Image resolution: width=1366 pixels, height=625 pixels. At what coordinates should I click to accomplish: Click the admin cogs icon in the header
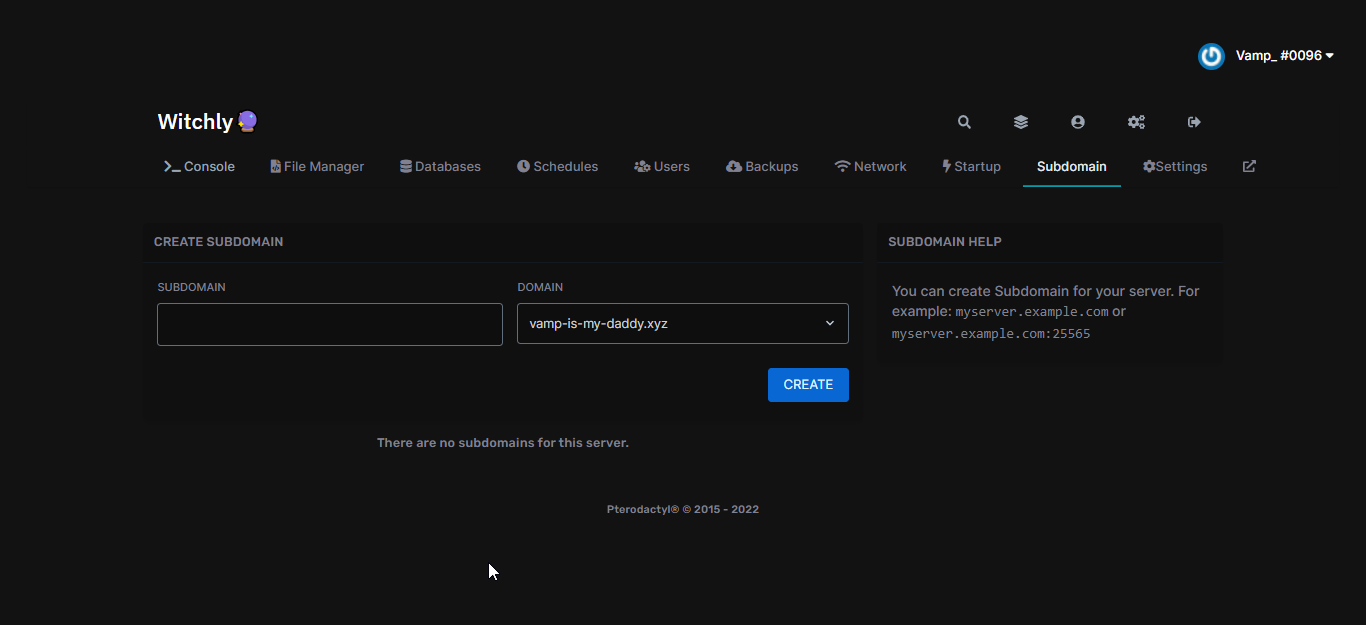(x=1136, y=121)
